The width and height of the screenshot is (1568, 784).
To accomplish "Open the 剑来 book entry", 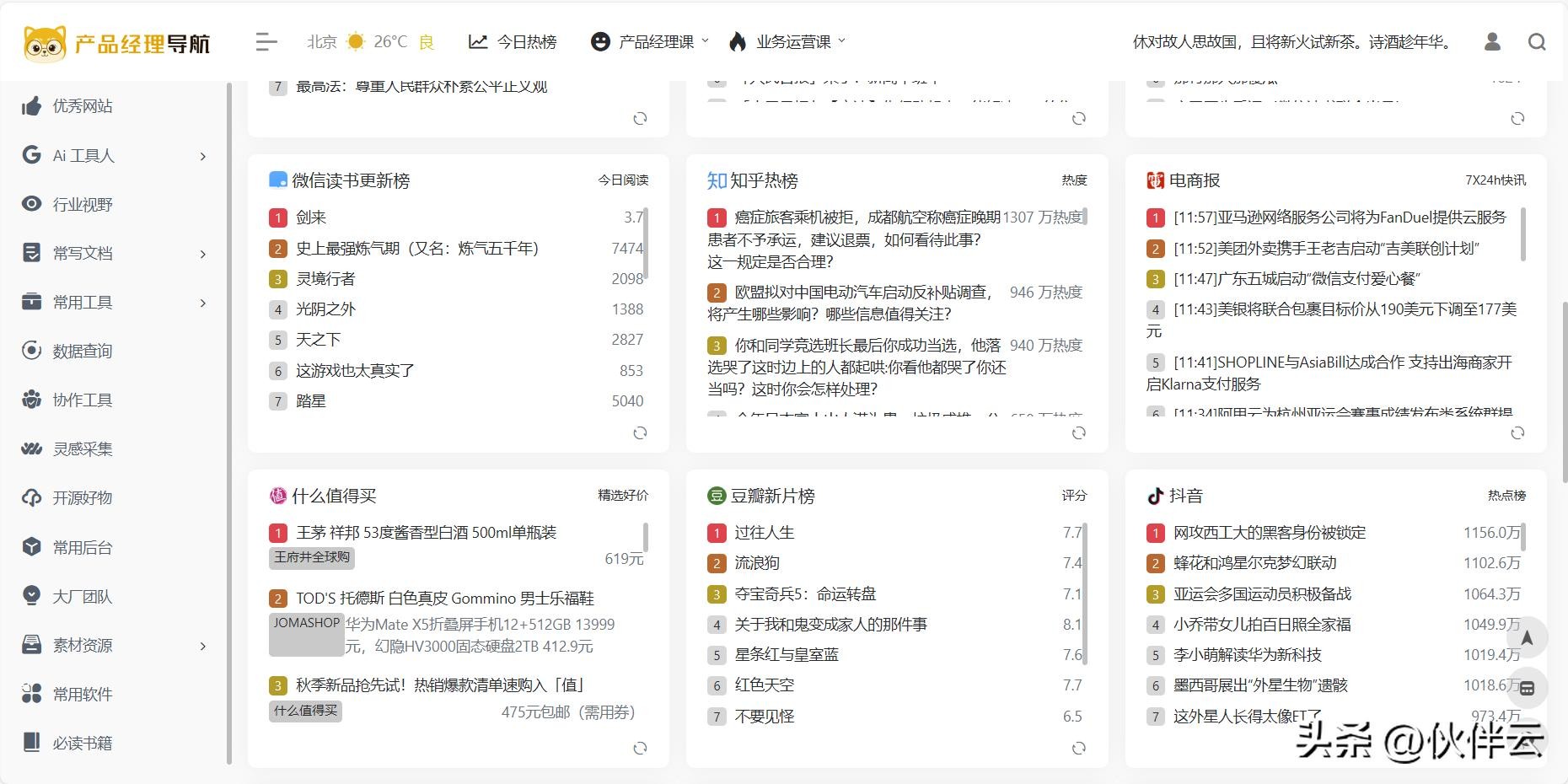I will 310,217.
